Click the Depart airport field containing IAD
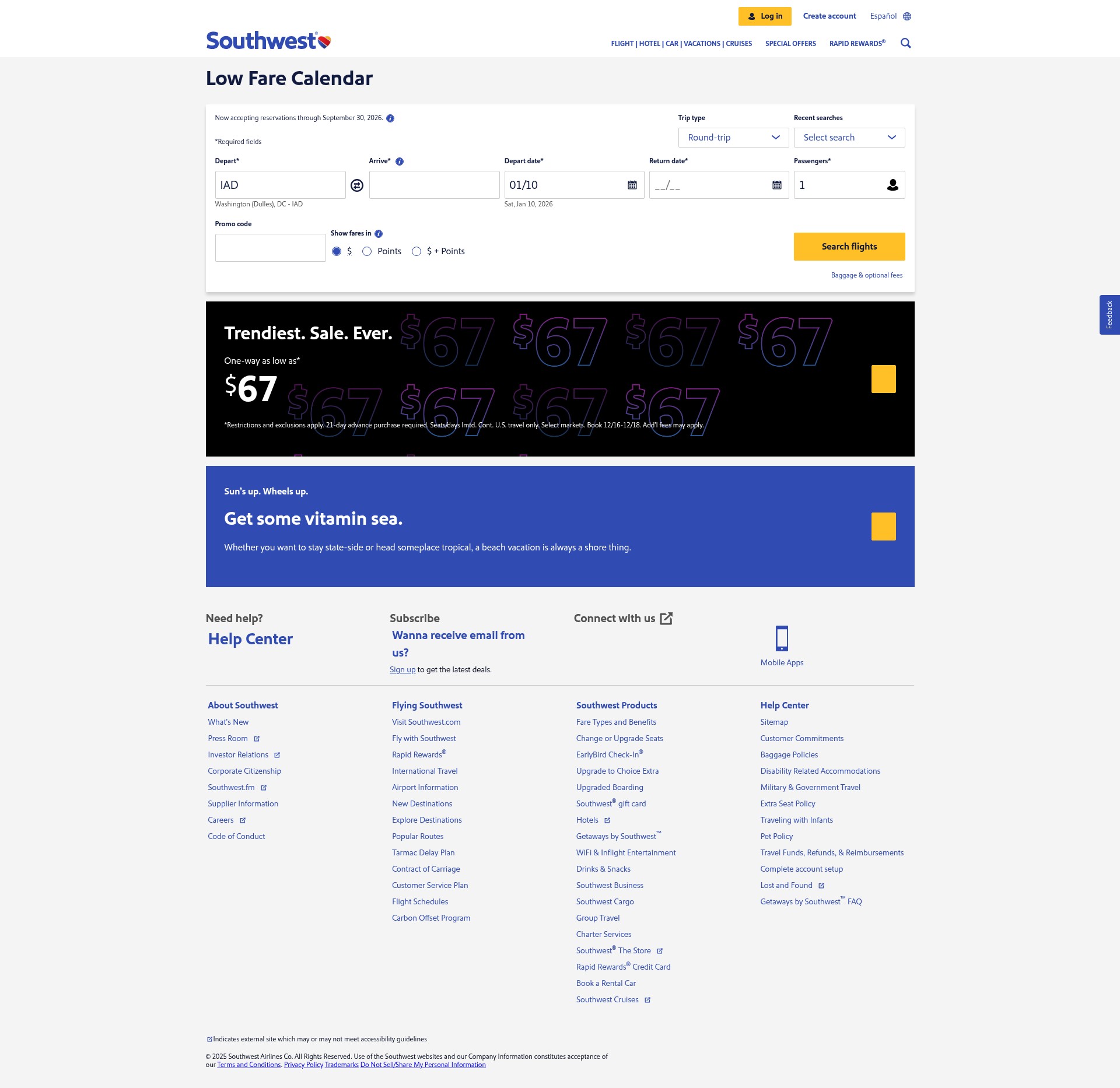The height and width of the screenshot is (1088, 1120). click(280, 185)
